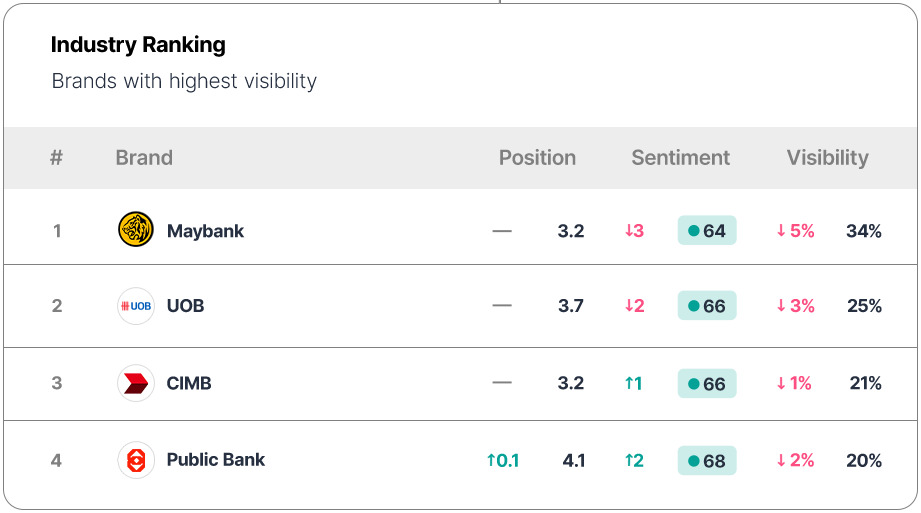
Task: Sort by the Sentiment column header
Action: click(680, 158)
